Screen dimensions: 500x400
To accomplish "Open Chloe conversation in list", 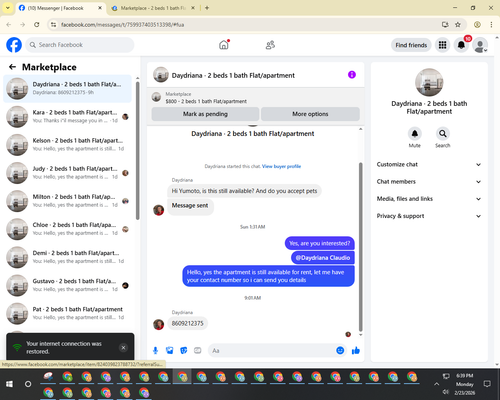I will [x=67, y=229].
